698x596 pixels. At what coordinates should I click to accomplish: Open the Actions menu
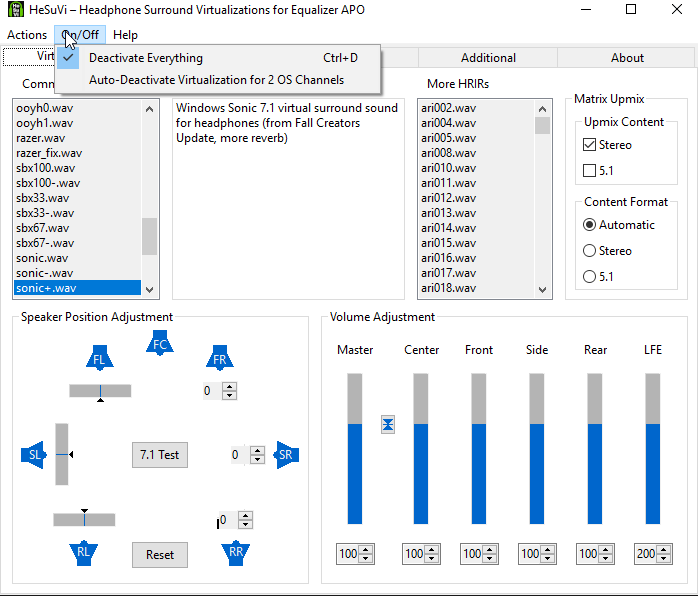click(x=27, y=35)
